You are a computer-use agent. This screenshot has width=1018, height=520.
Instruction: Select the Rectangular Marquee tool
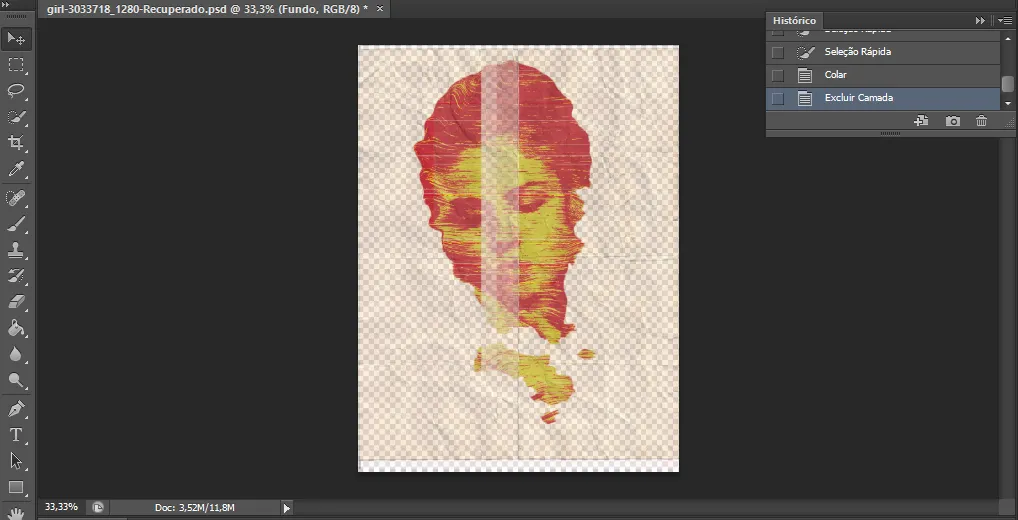click(x=16, y=65)
